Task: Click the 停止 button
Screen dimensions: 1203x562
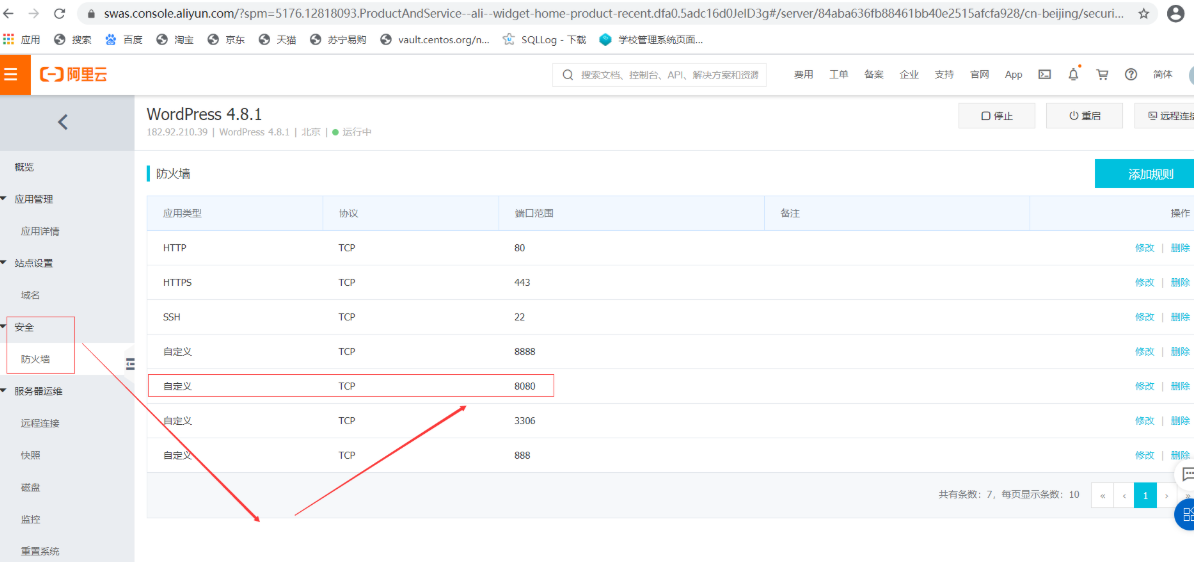Action: pos(997,116)
